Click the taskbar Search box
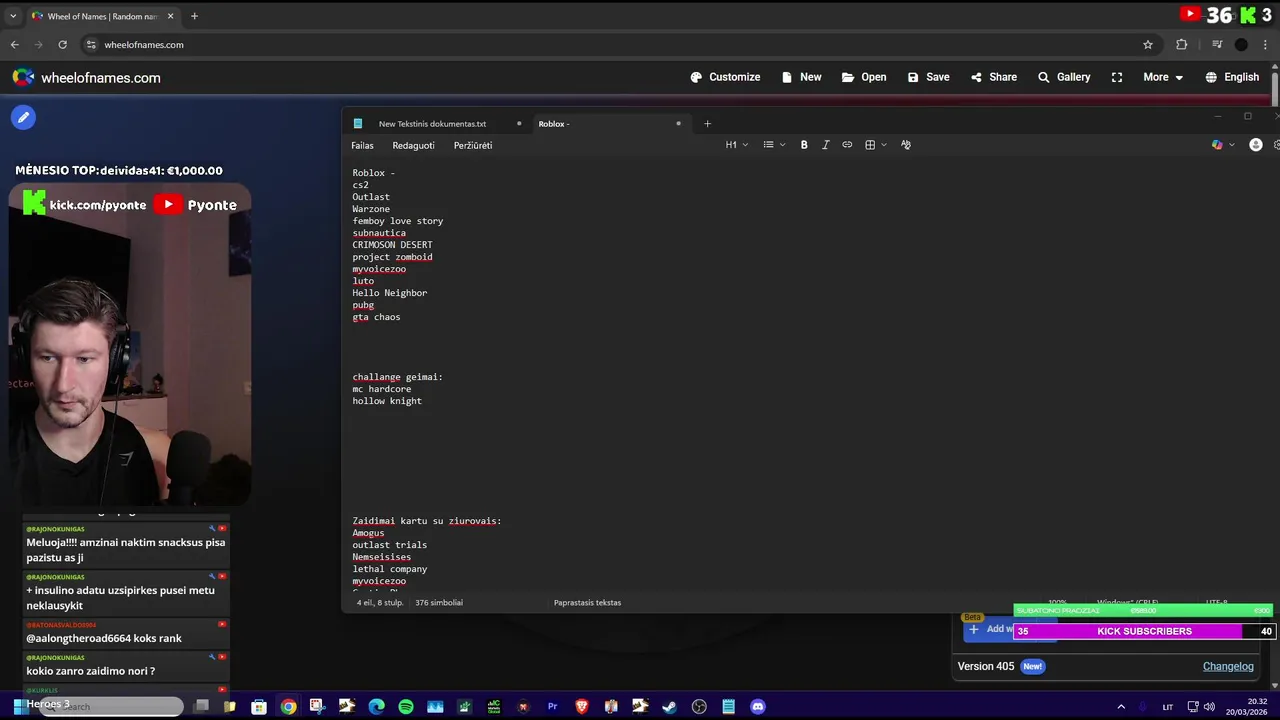This screenshot has width=1280, height=720. 110,706
